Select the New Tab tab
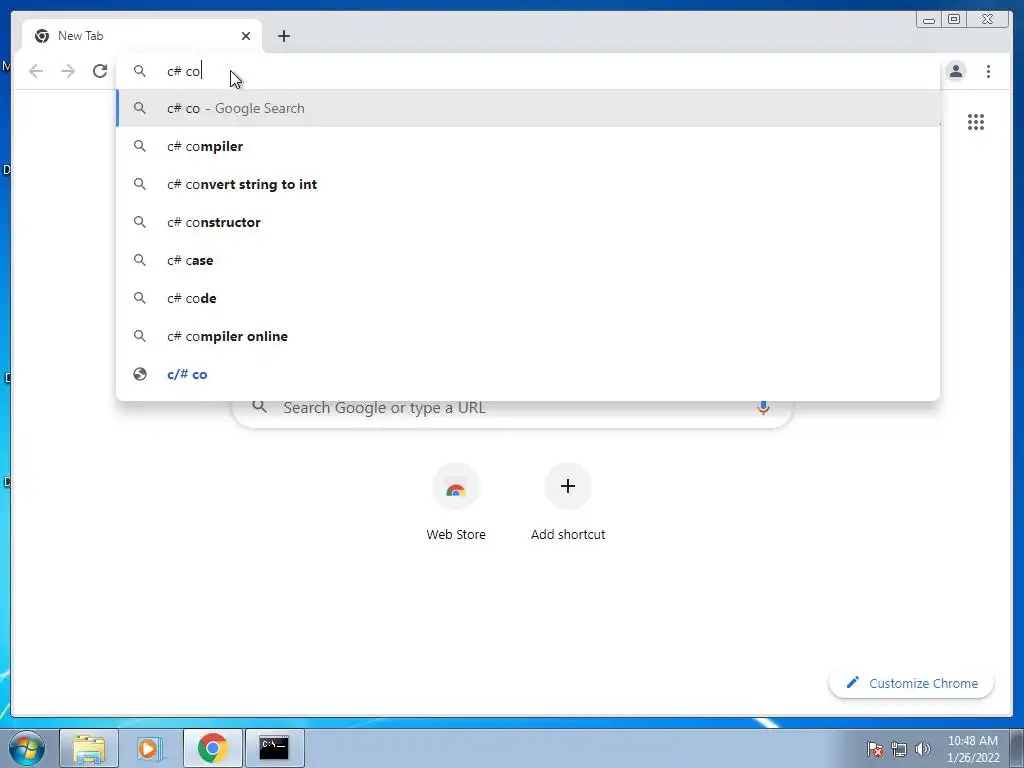1024x768 pixels. pos(142,36)
